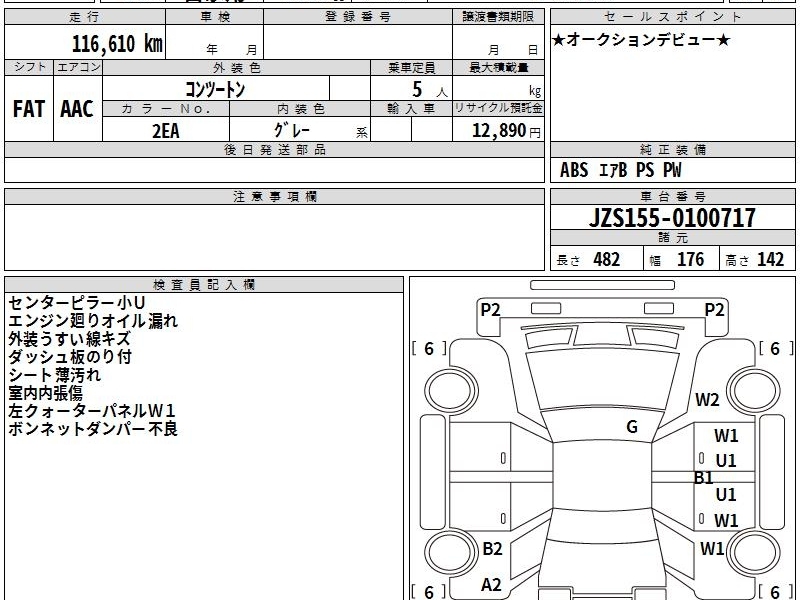Click the U1 mark just above B1
This screenshot has width=800, height=600.
tap(726, 461)
